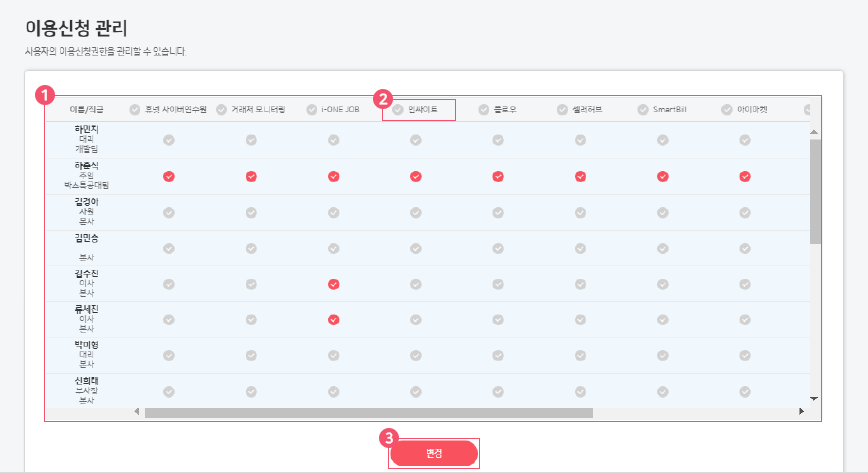The width and height of the screenshot is (868, 473).
Task: Click the 이름/직급 column header
Action: pyautogui.click(x=85, y=109)
